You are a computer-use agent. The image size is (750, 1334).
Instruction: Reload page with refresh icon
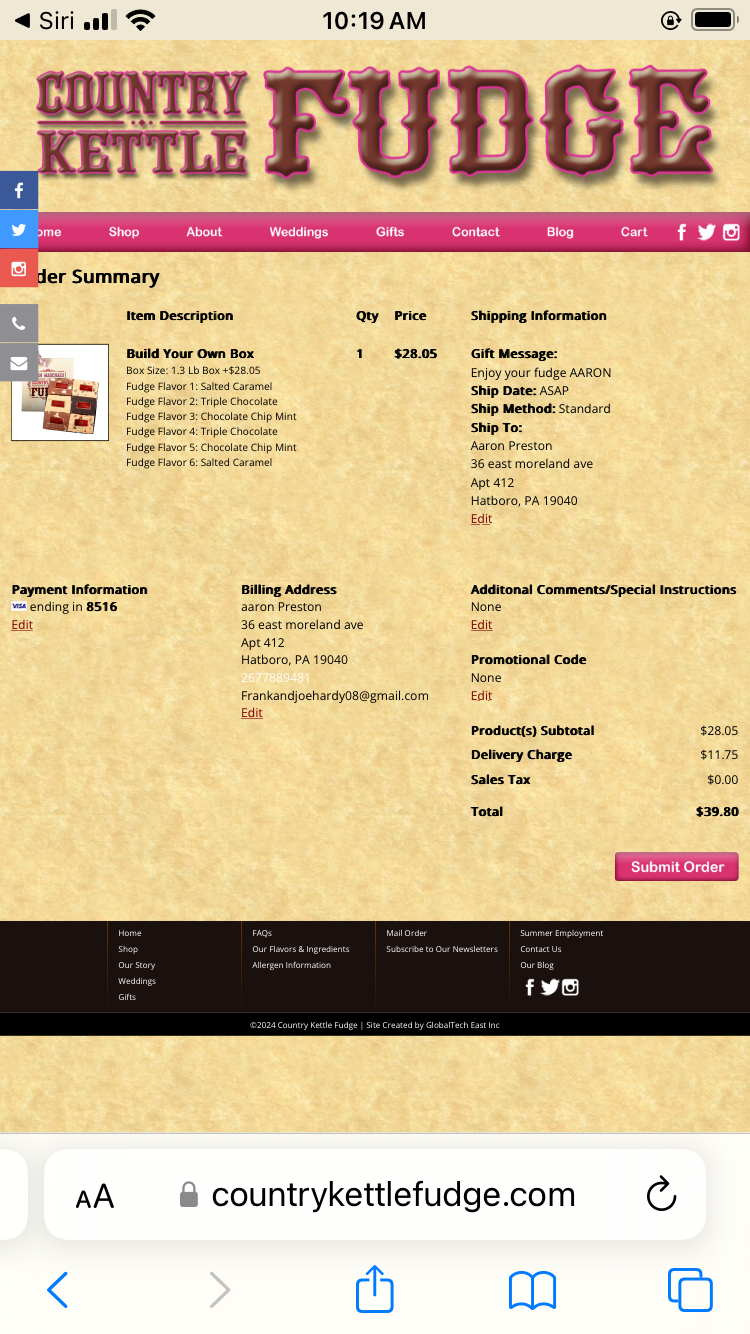tap(661, 1194)
